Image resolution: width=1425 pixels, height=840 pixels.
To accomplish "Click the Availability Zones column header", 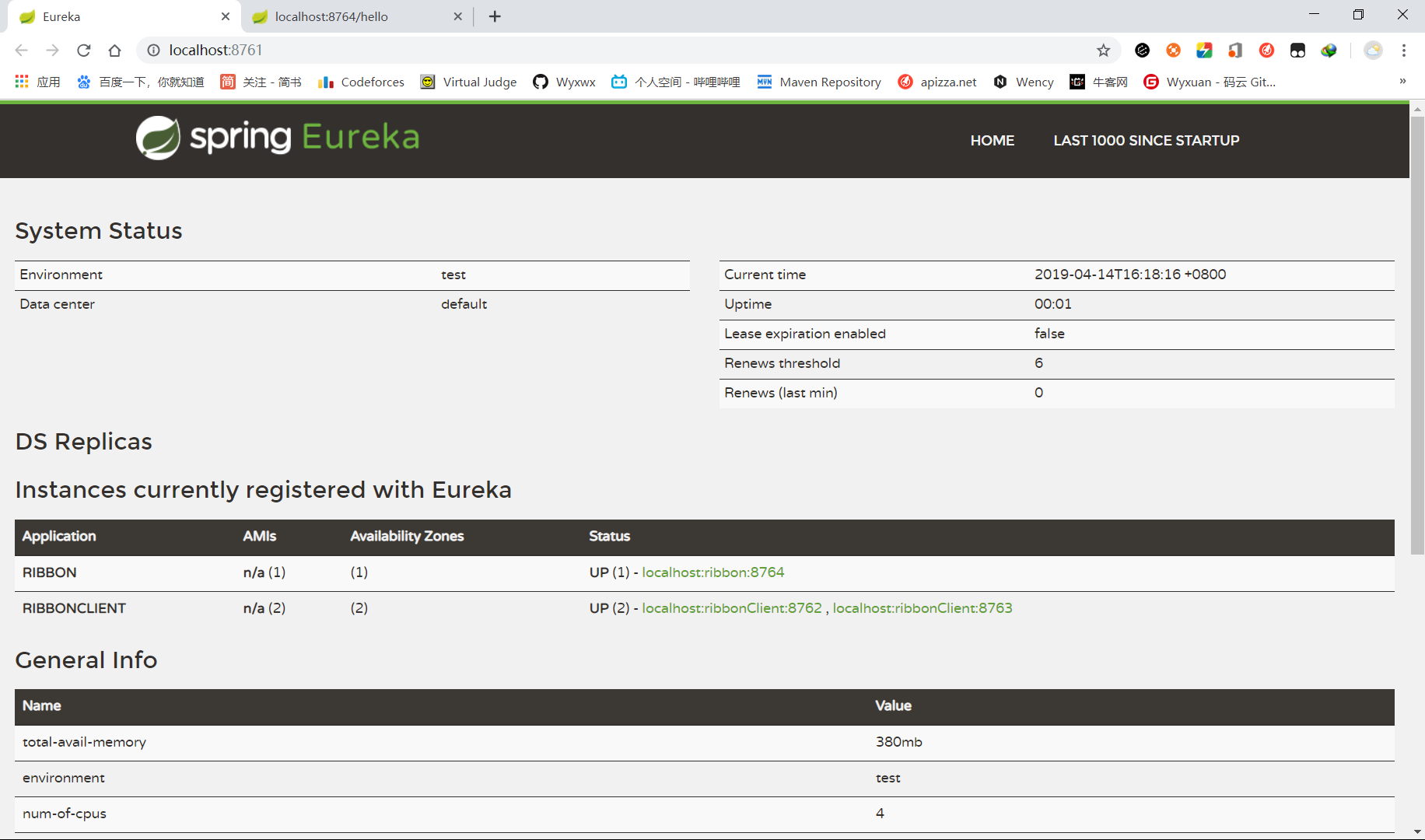I will 407,536.
